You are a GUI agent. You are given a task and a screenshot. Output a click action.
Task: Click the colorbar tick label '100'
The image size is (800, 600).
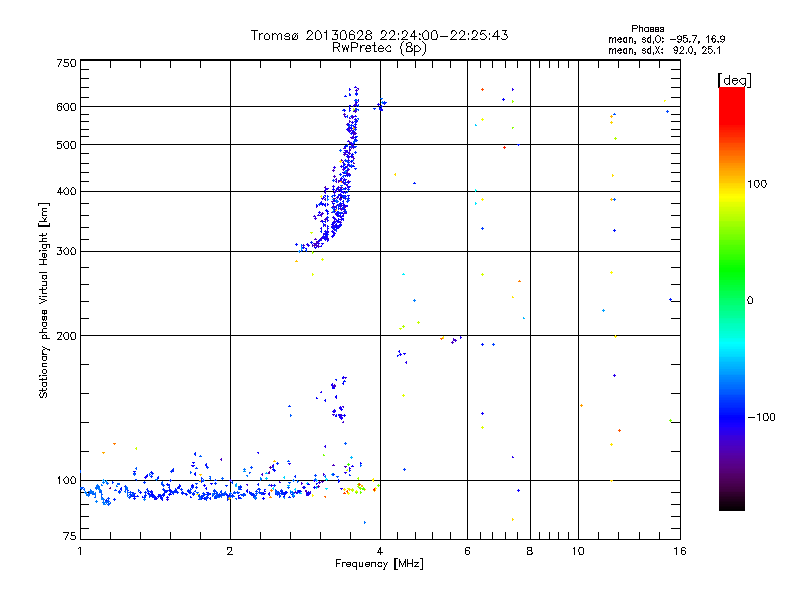[757, 184]
